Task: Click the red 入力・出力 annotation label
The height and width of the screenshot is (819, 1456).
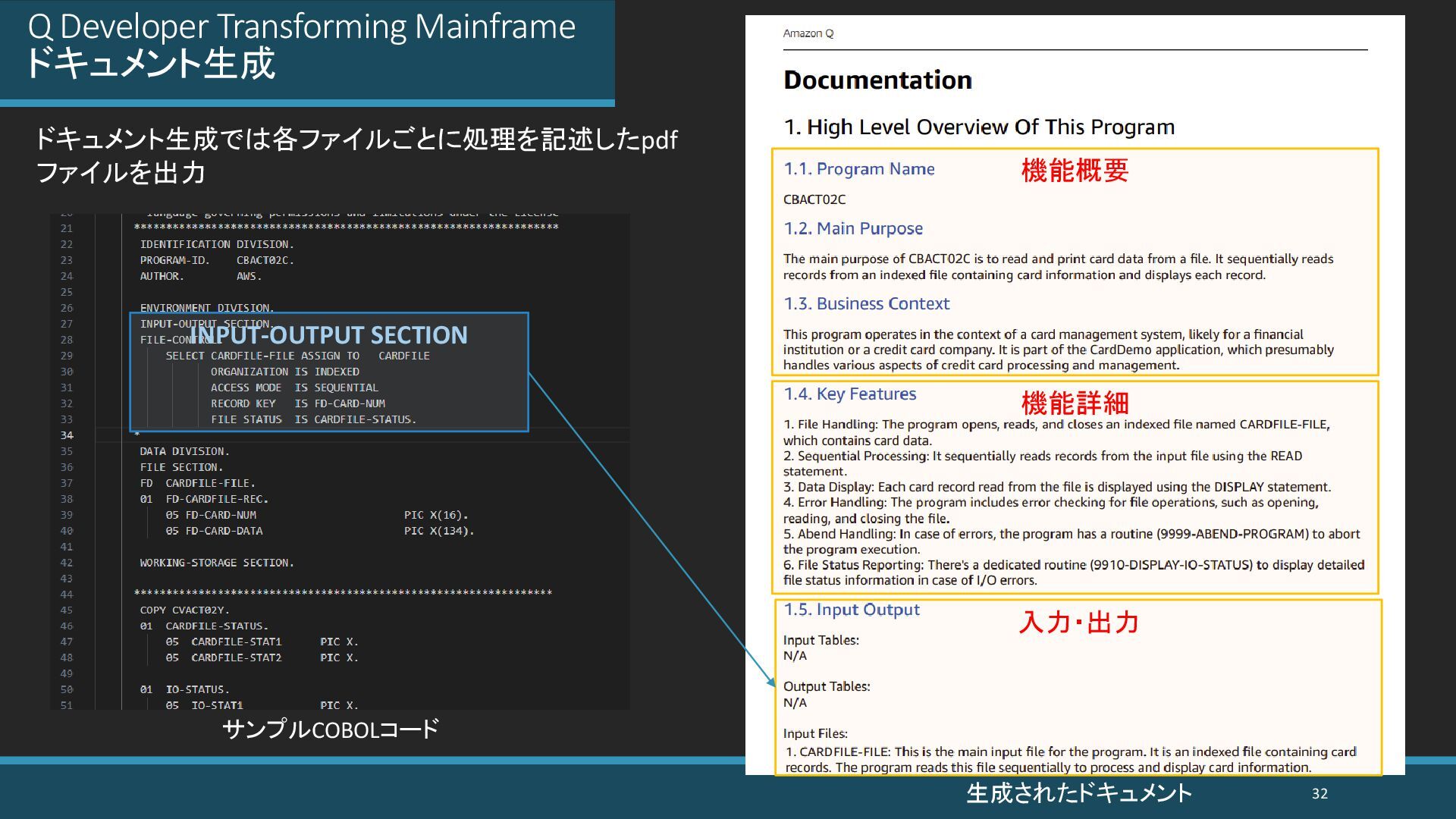Action: click(1078, 623)
